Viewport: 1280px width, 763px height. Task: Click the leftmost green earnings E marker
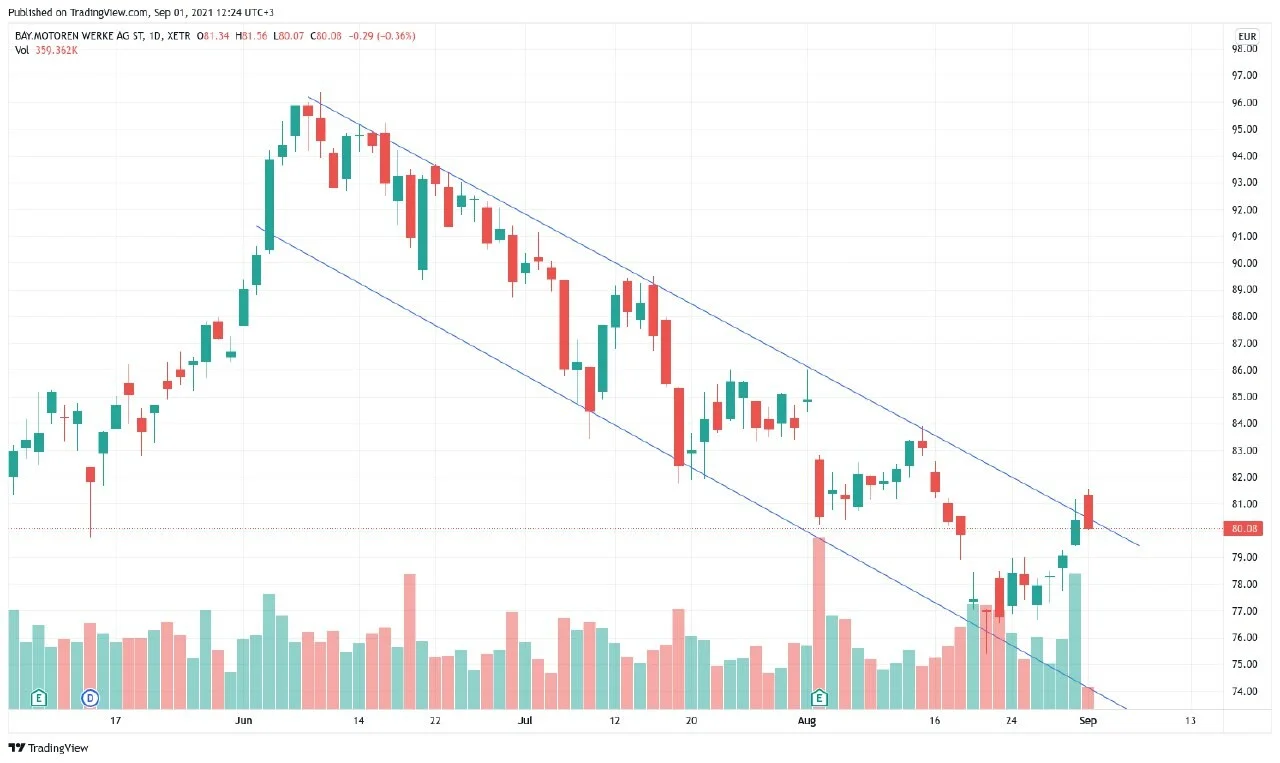coord(39,697)
